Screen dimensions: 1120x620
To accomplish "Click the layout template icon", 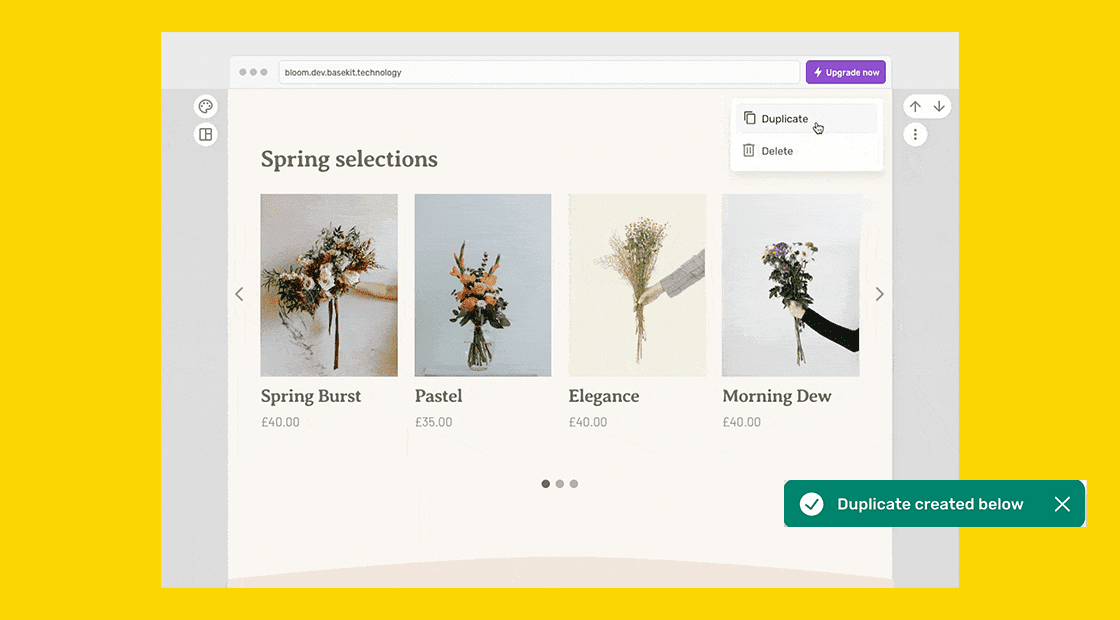I will pyautogui.click(x=206, y=134).
